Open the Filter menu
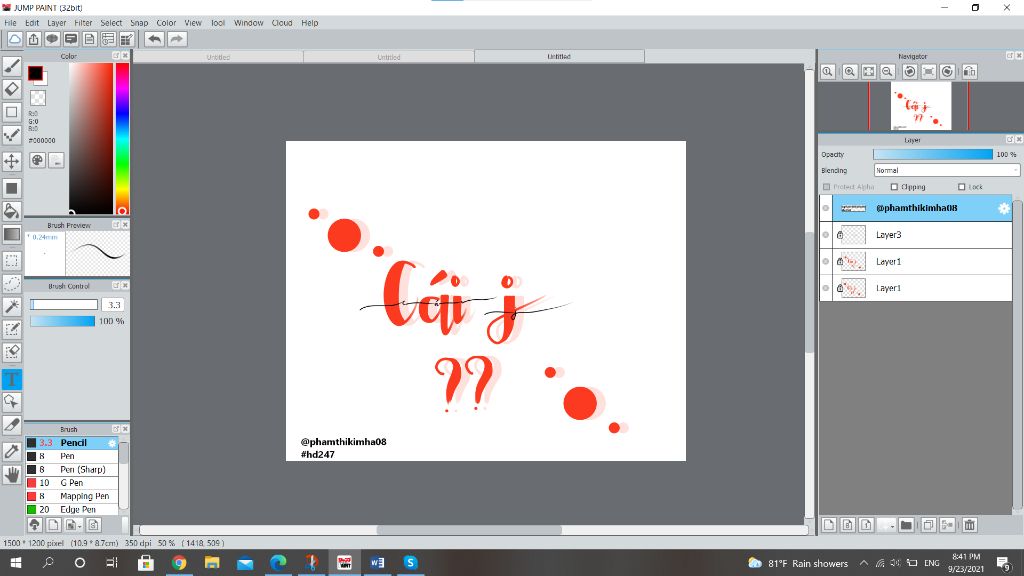The height and width of the screenshot is (576, 1024). [83, 23]
